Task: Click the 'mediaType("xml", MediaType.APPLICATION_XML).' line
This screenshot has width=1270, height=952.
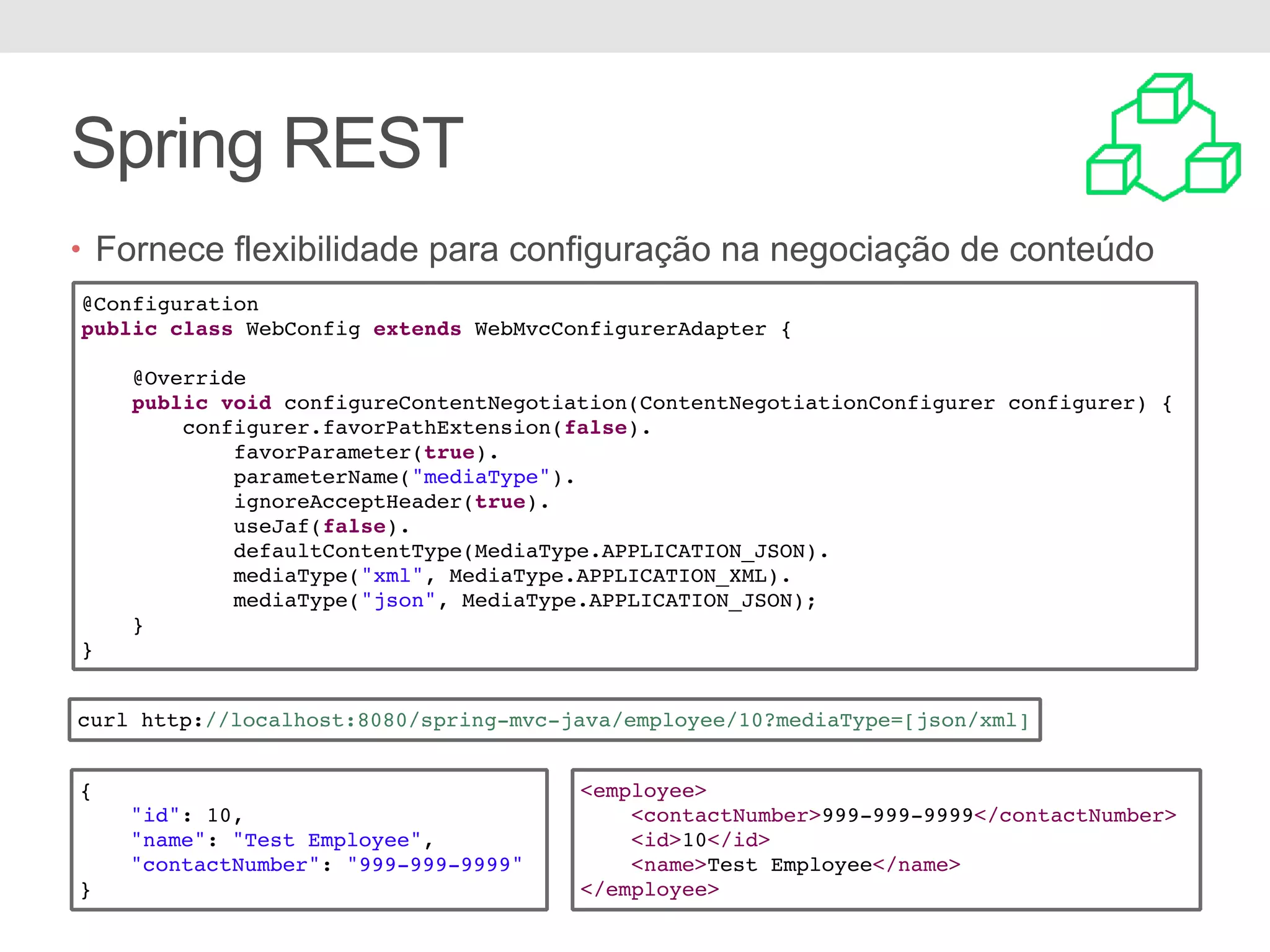Action: pos(512,576)
